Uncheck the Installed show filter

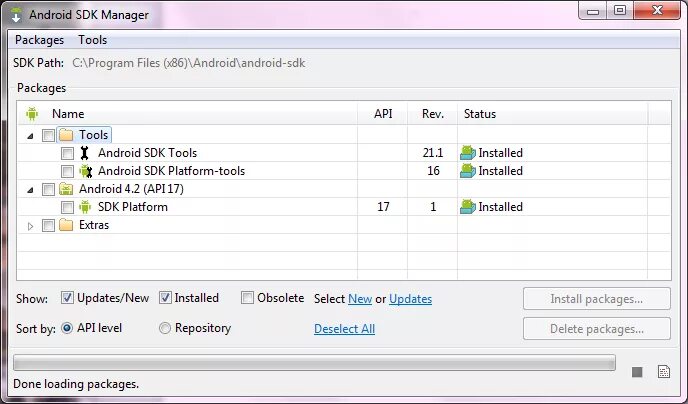(x=165, y=298)
